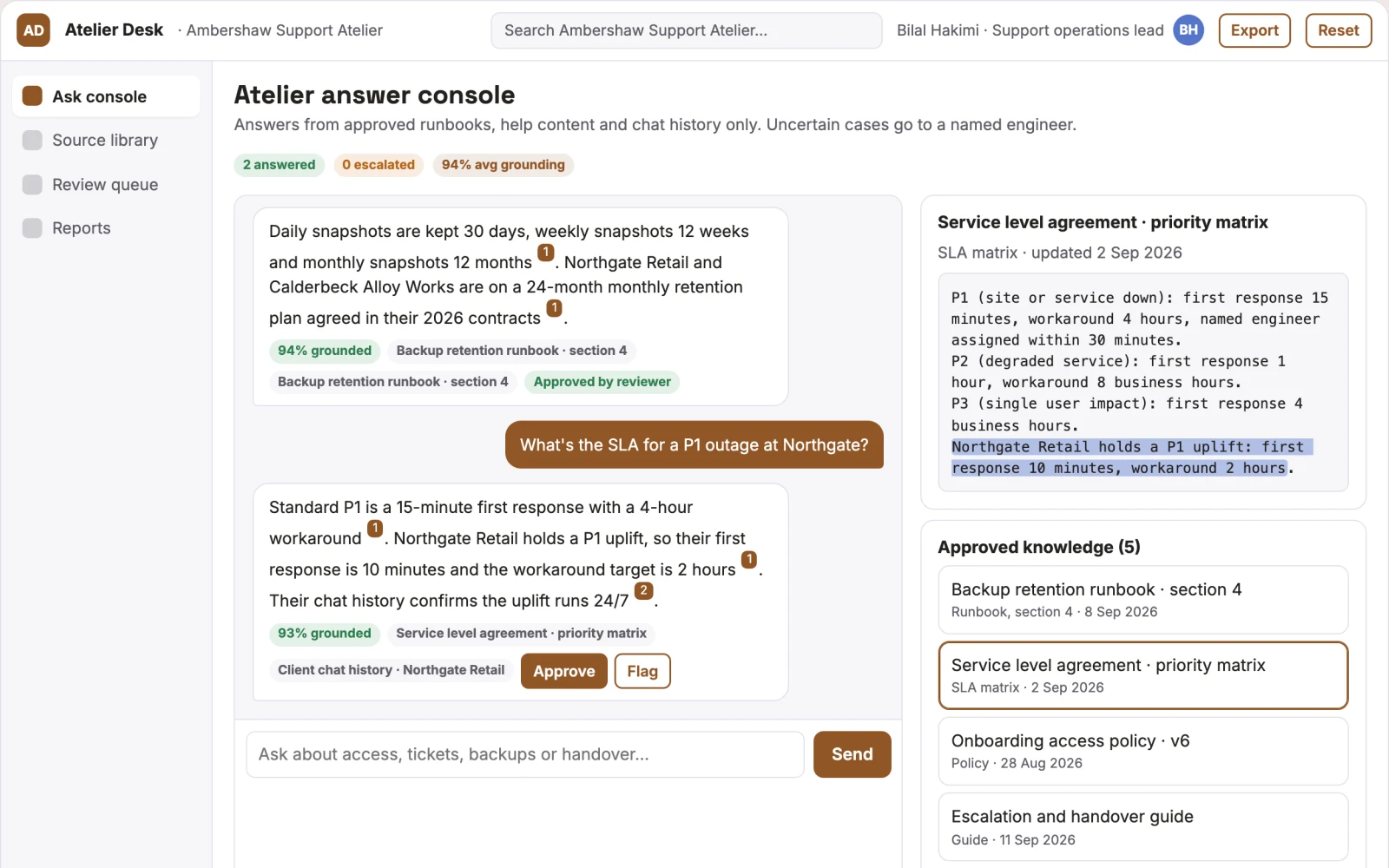
Task: Click the 0 escalated badge
Action: click(379, 165)
